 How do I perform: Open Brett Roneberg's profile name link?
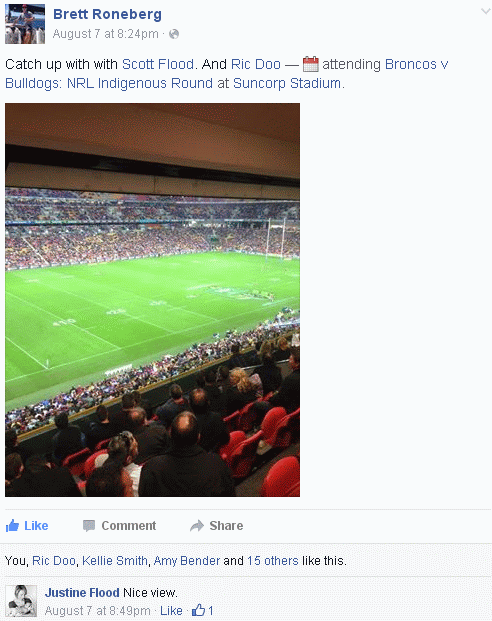(x=107, y=14)
